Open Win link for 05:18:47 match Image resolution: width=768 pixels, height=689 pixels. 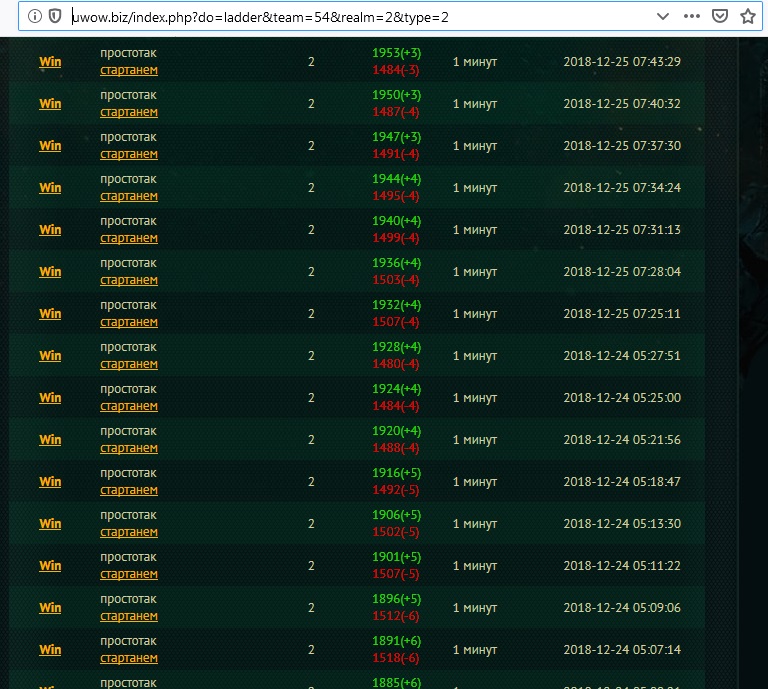50,482
